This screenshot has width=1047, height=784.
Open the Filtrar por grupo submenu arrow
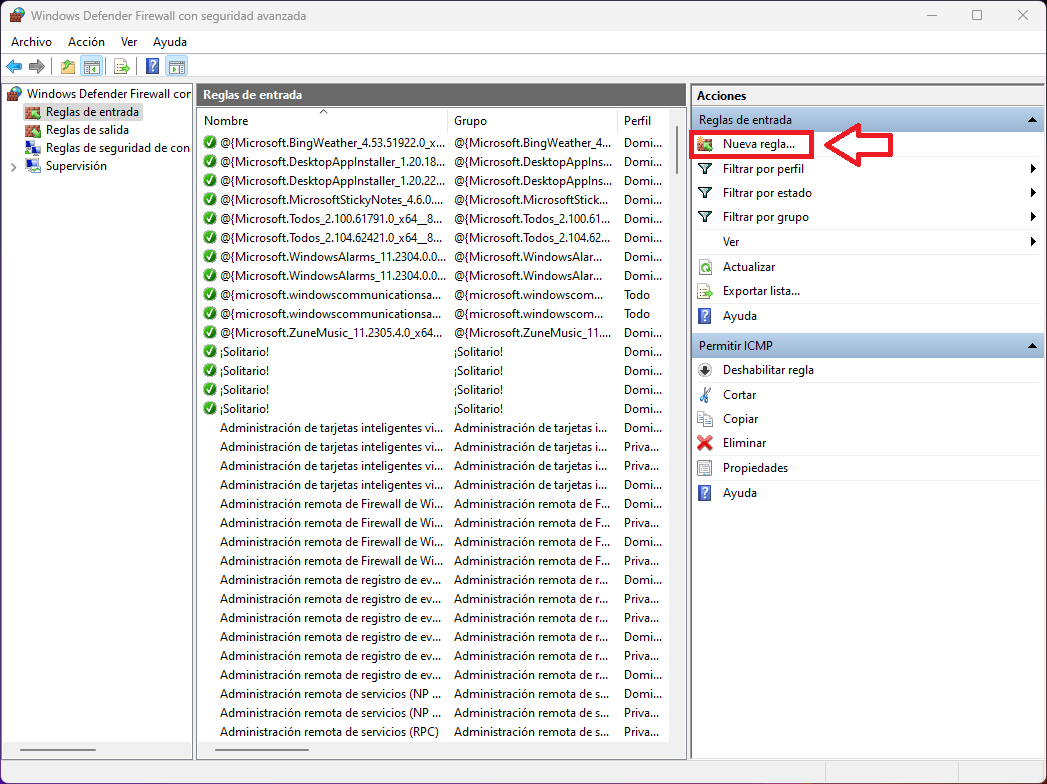pyautogui.click(x=1033, y=217)
